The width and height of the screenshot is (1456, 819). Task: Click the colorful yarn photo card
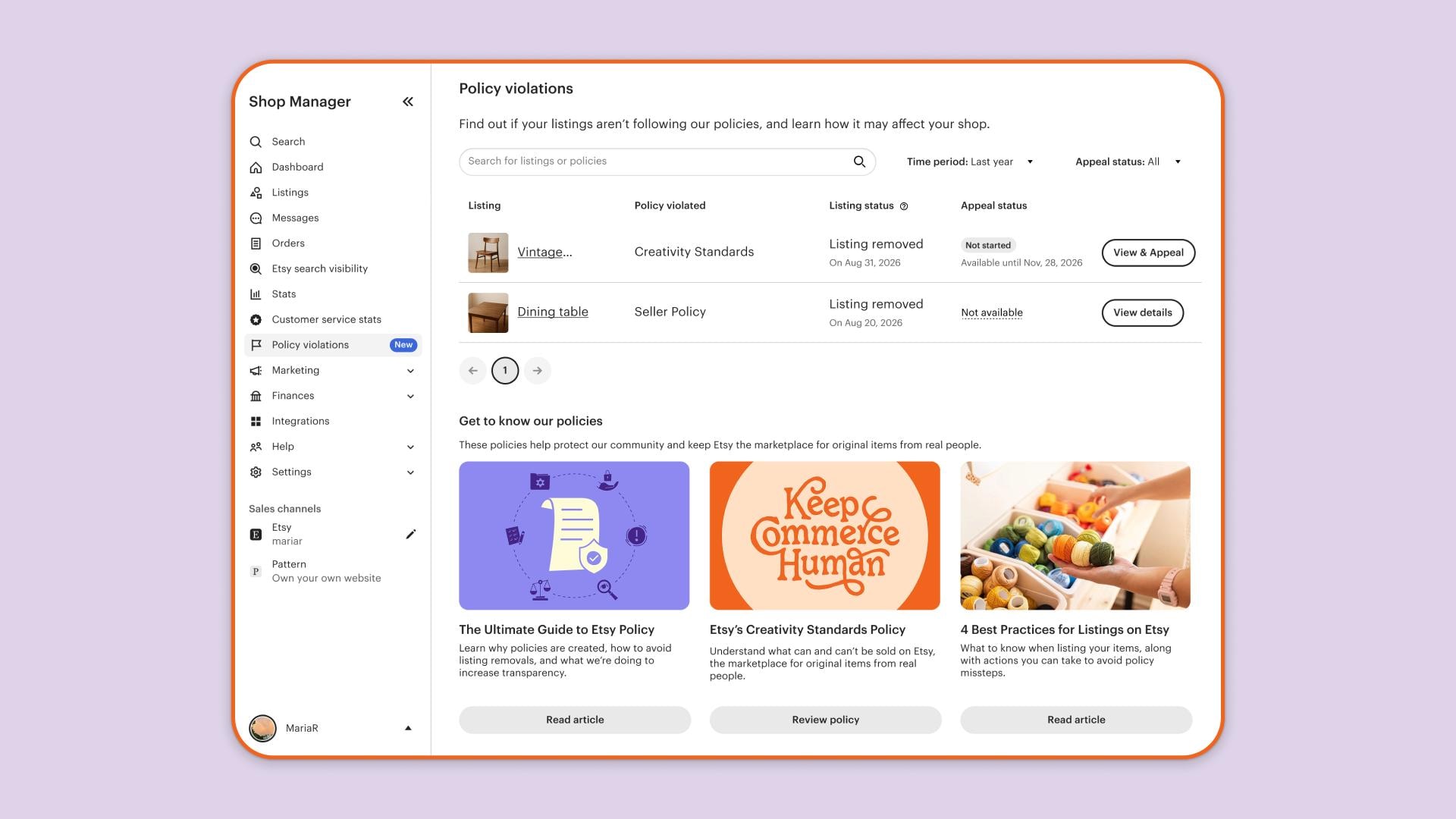pyautogui.click(x=1075, y=535)
